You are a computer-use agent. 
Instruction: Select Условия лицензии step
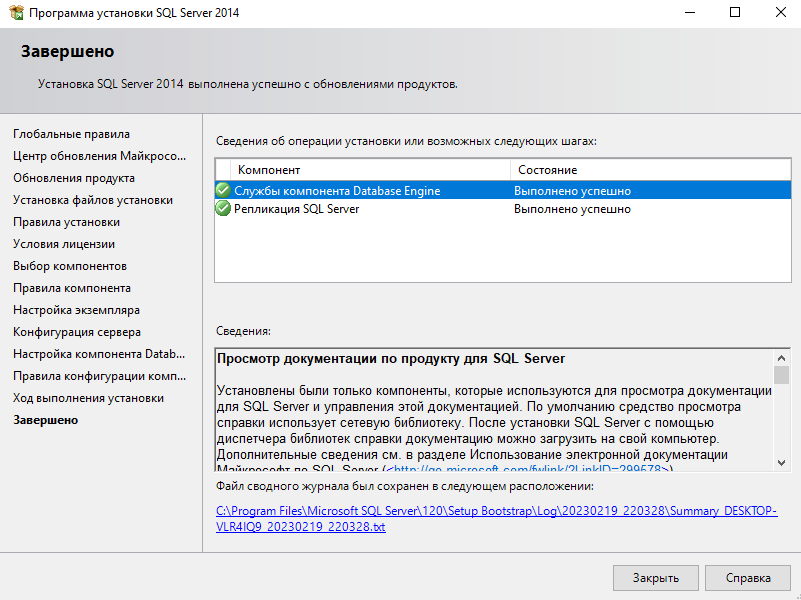pos(64,244)
